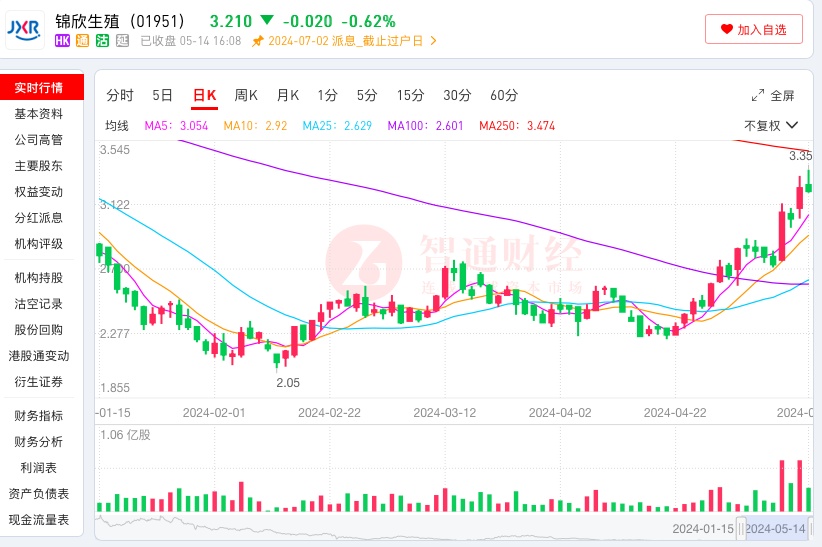Toggle the MA5 moving average line

[x=176, y=126]
